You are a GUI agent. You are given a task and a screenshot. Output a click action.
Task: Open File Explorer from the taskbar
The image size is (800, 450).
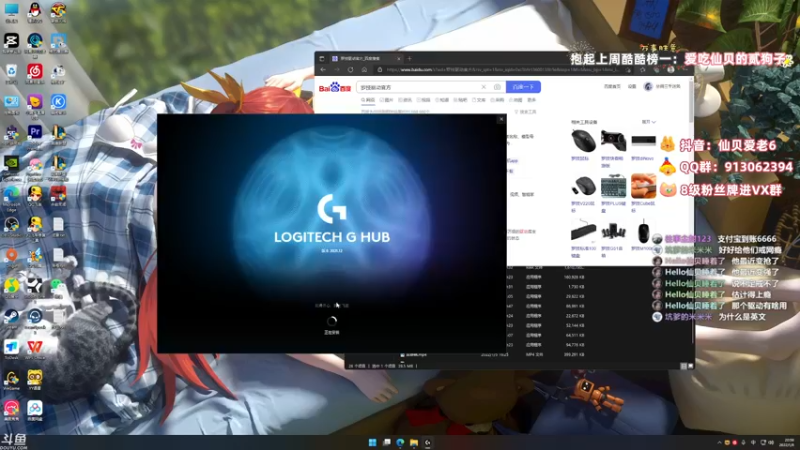(414, 442)
